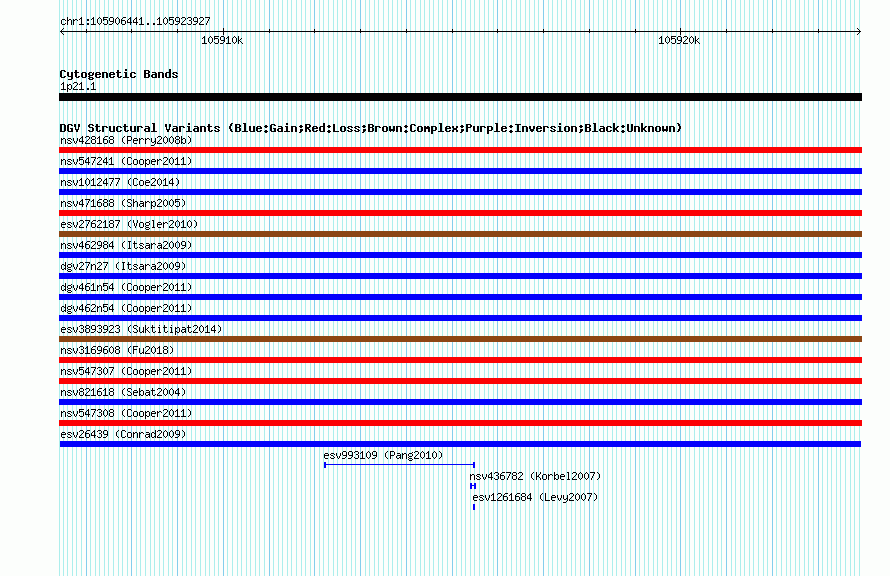
Task: Select the blue nsv462984 gain bar
Action: (x=460, y=255)
